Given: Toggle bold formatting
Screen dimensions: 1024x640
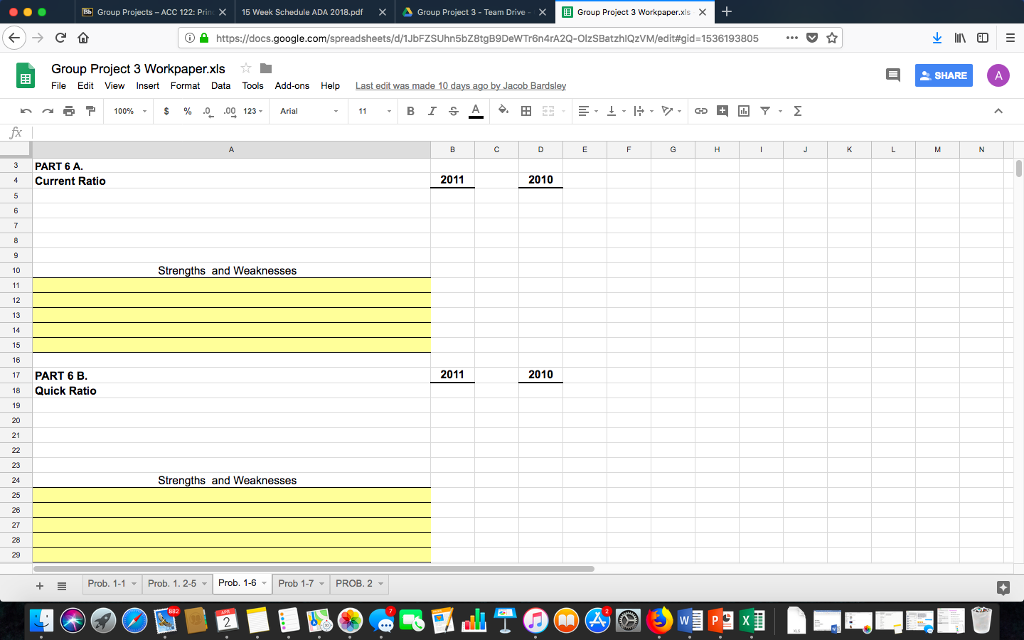Looking at the screenshot, I should (x=410, y=111).
